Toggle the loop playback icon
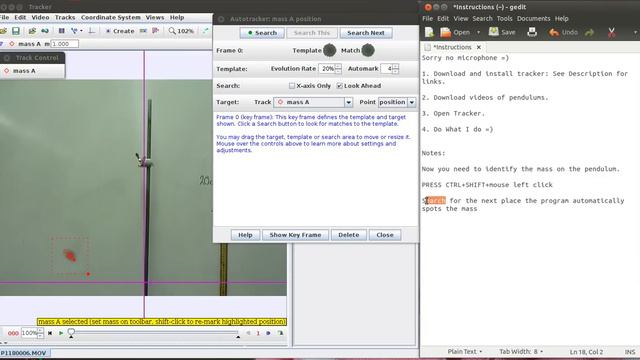This screenshot has height=360, width=640. (x=280, y=333)
